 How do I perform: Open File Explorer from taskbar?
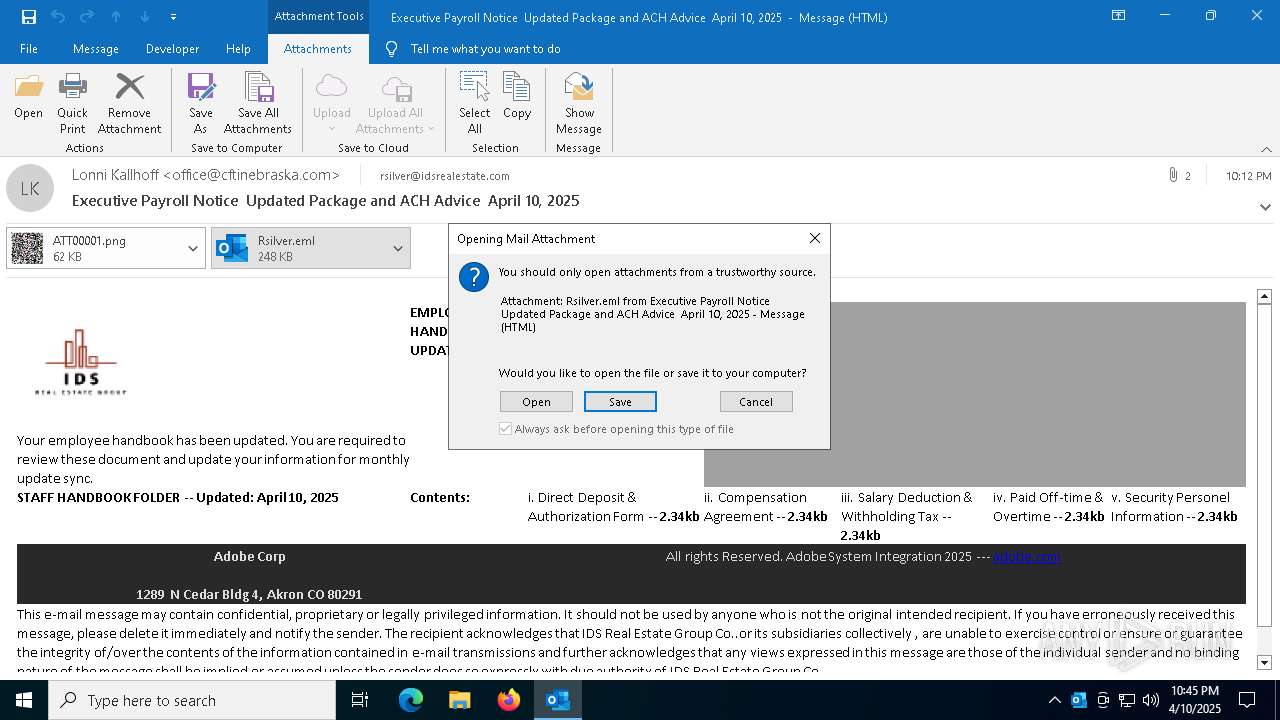click(x=460, y=700)
